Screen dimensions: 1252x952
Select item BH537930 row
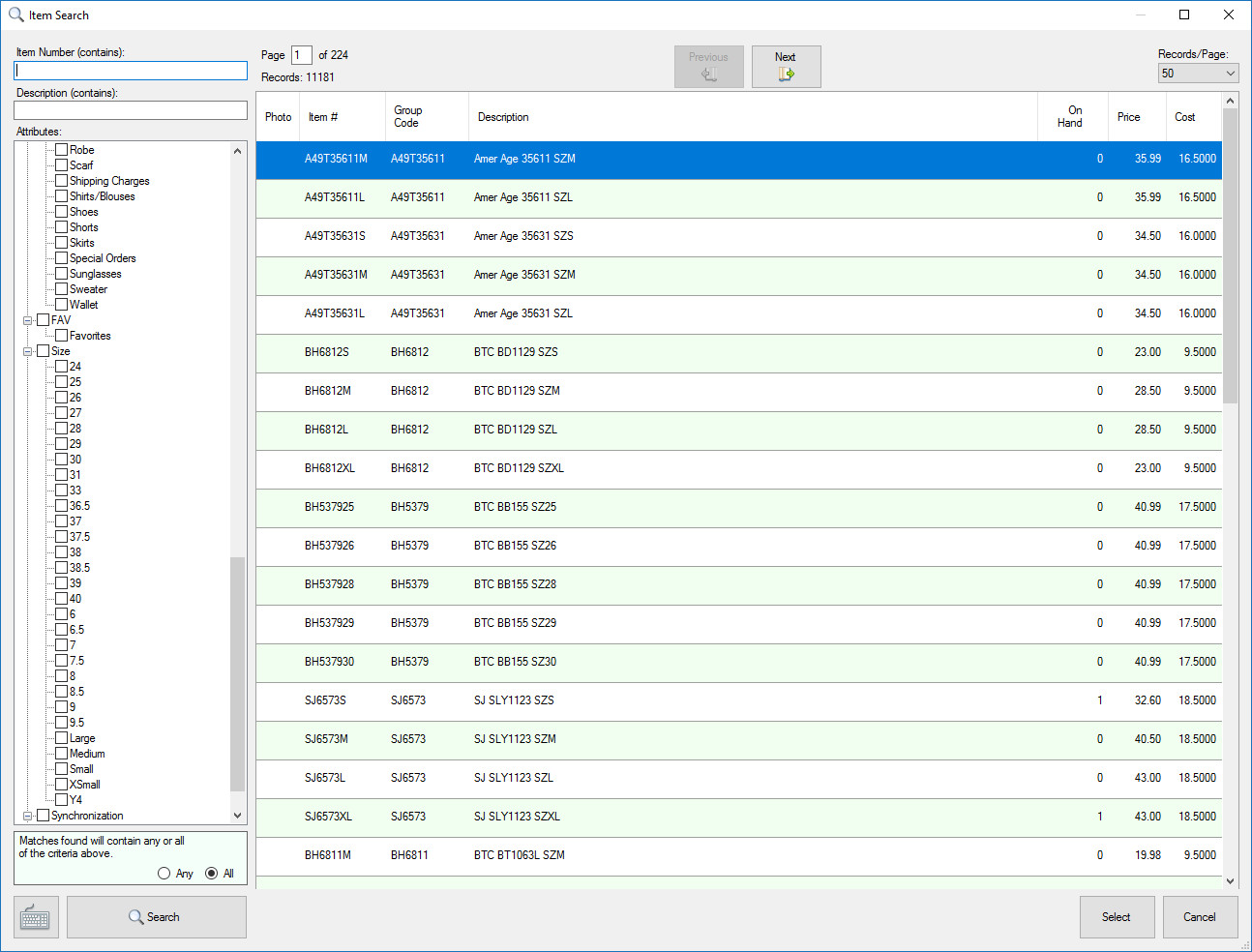739,662
